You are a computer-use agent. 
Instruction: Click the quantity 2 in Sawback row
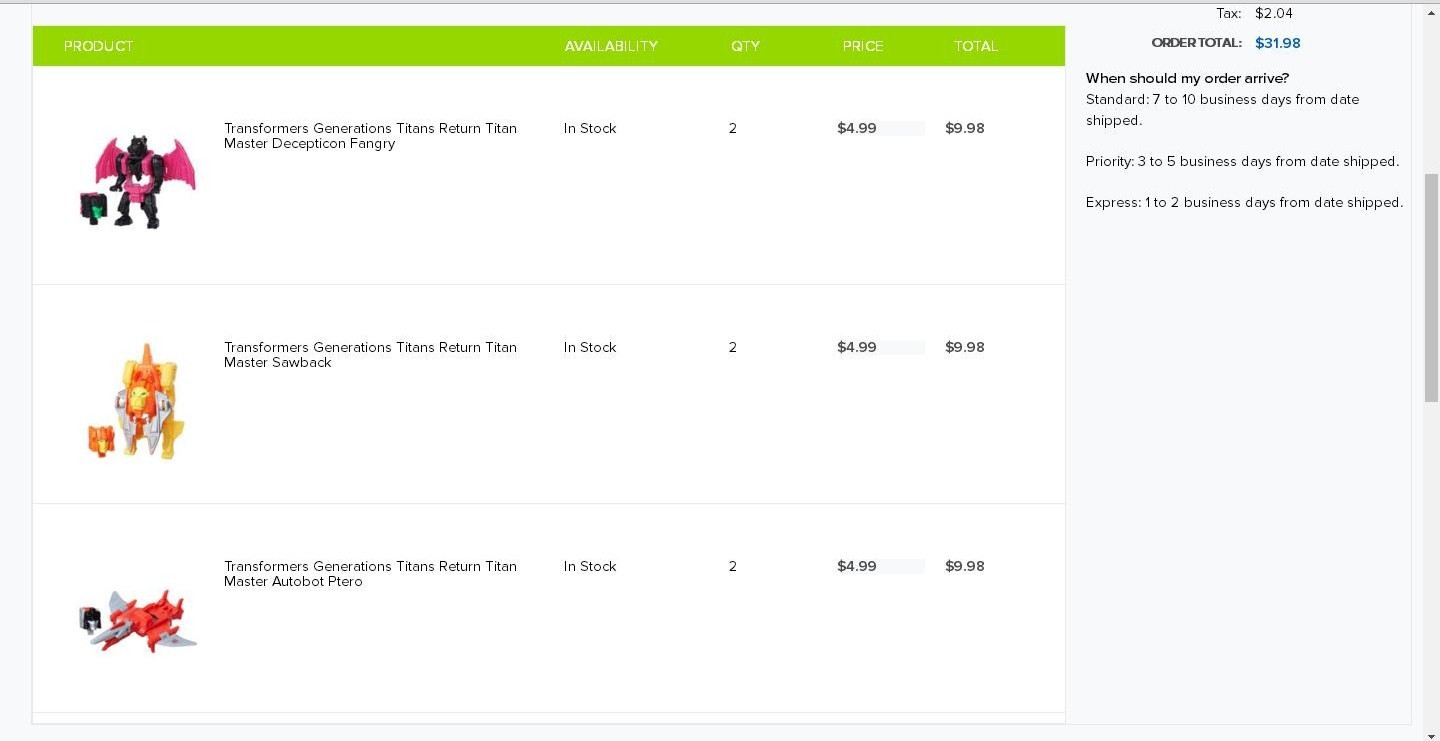point(733,347)
